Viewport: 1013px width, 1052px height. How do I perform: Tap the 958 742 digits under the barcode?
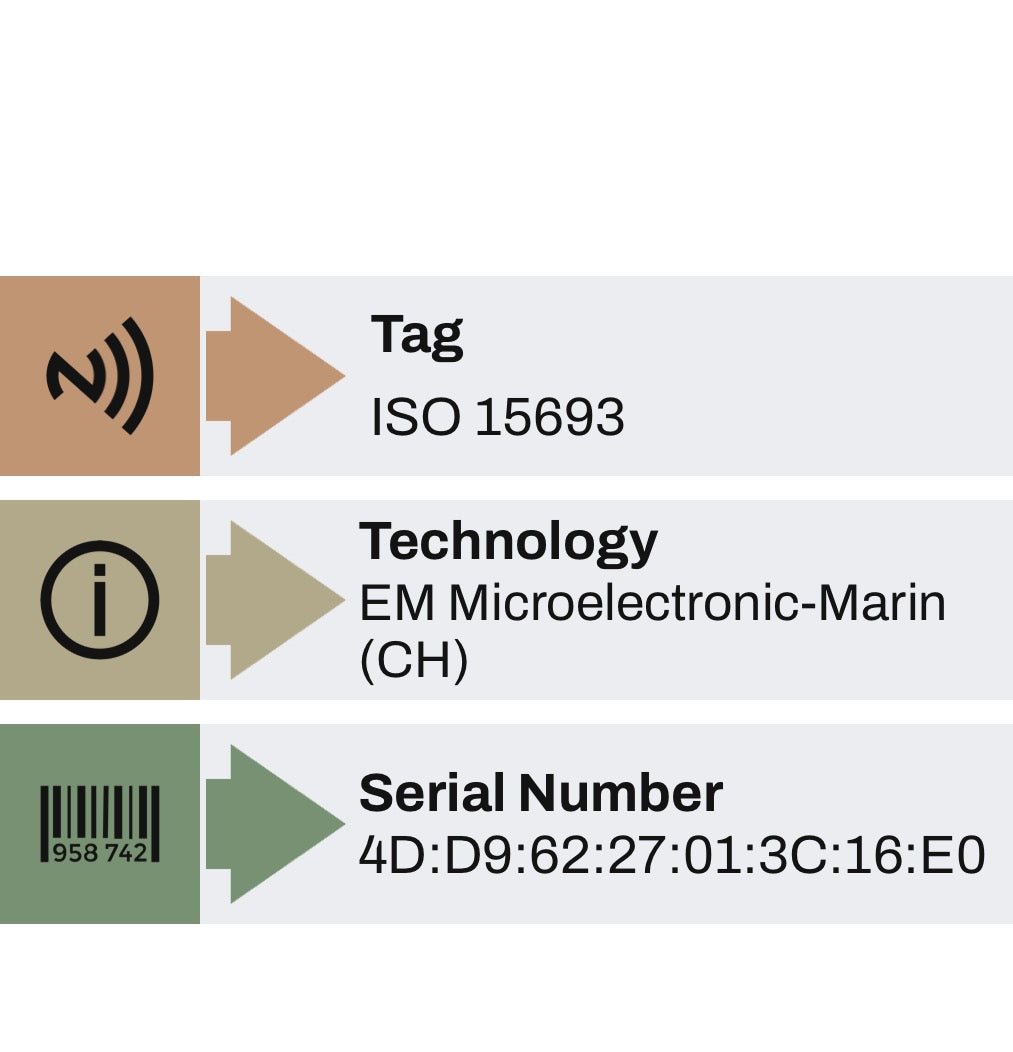(100, 853)
